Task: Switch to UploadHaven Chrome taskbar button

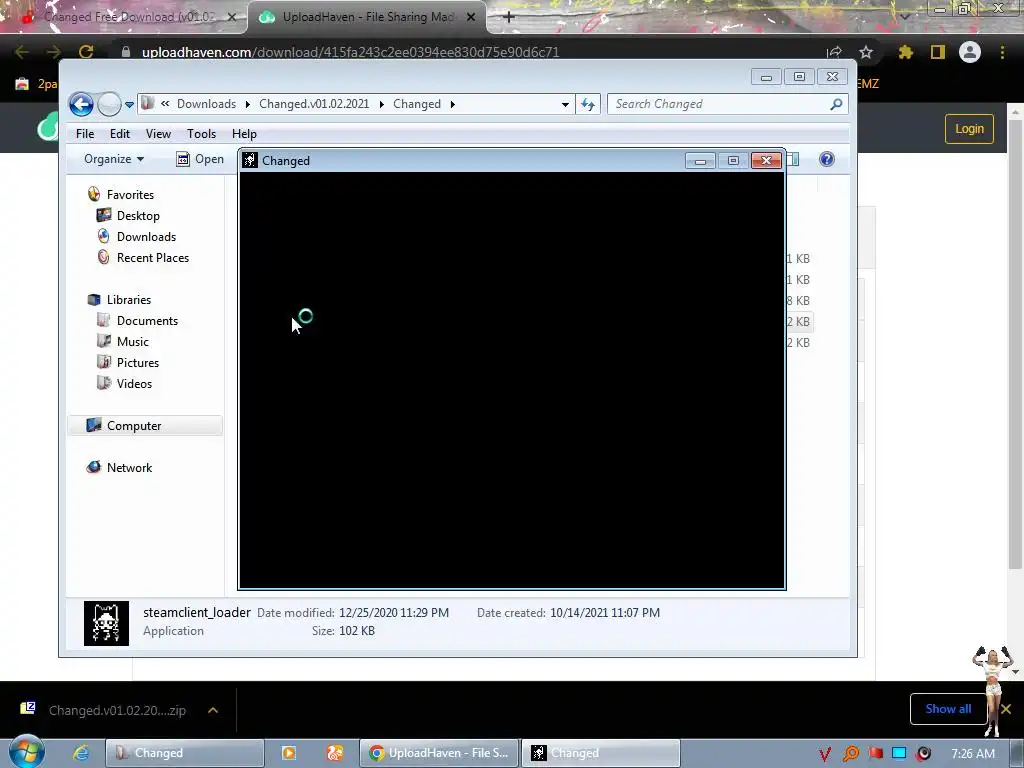Action: pos(439,753)
